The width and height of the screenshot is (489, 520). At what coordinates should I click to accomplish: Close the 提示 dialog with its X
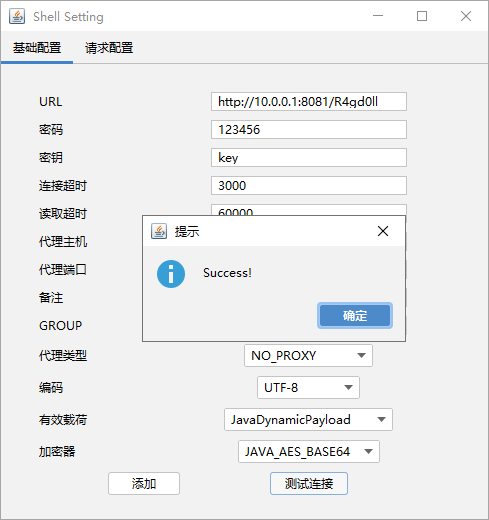tap(383, 231)
